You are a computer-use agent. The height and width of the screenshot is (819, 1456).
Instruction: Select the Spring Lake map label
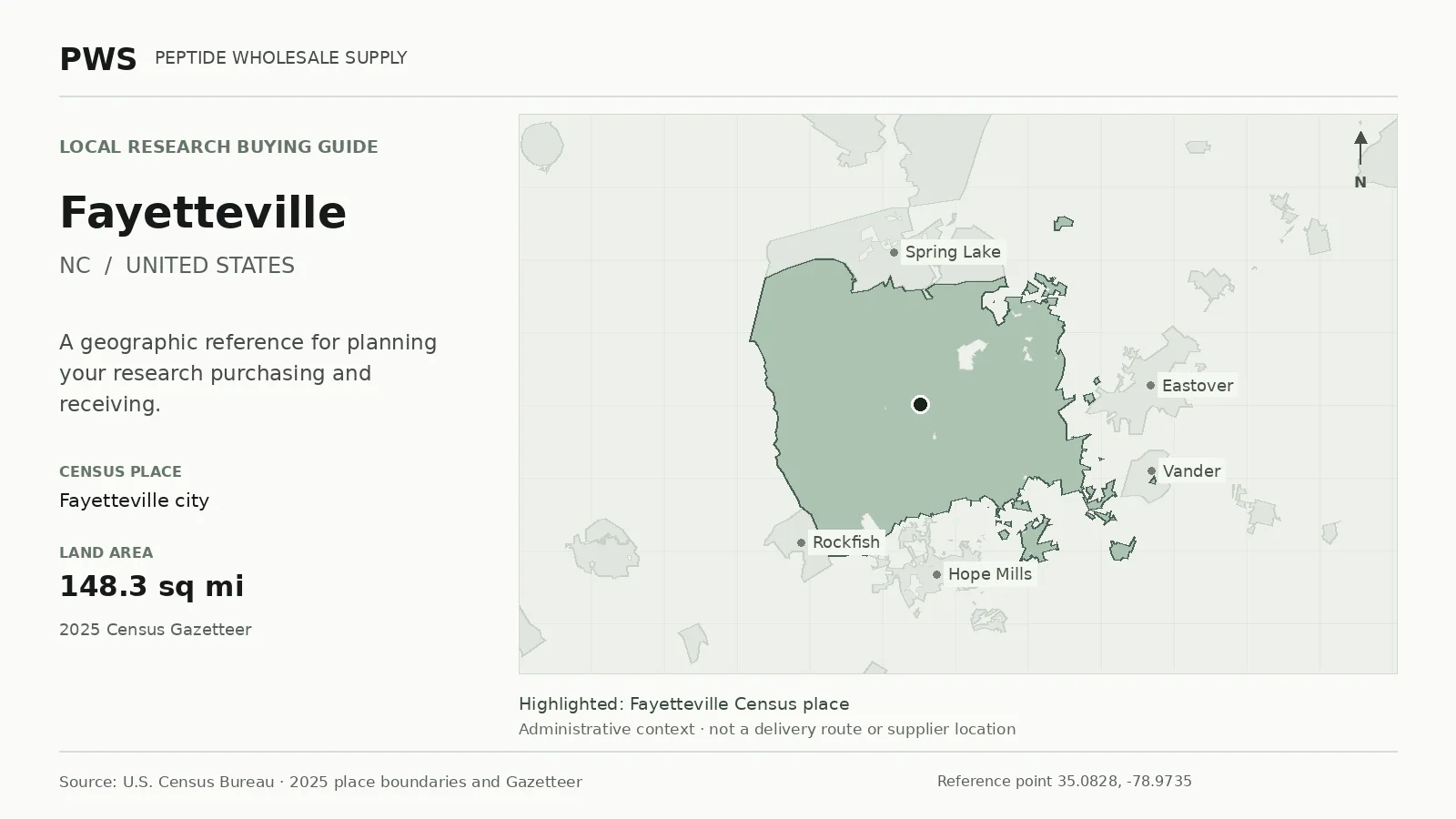click(953, 252)
